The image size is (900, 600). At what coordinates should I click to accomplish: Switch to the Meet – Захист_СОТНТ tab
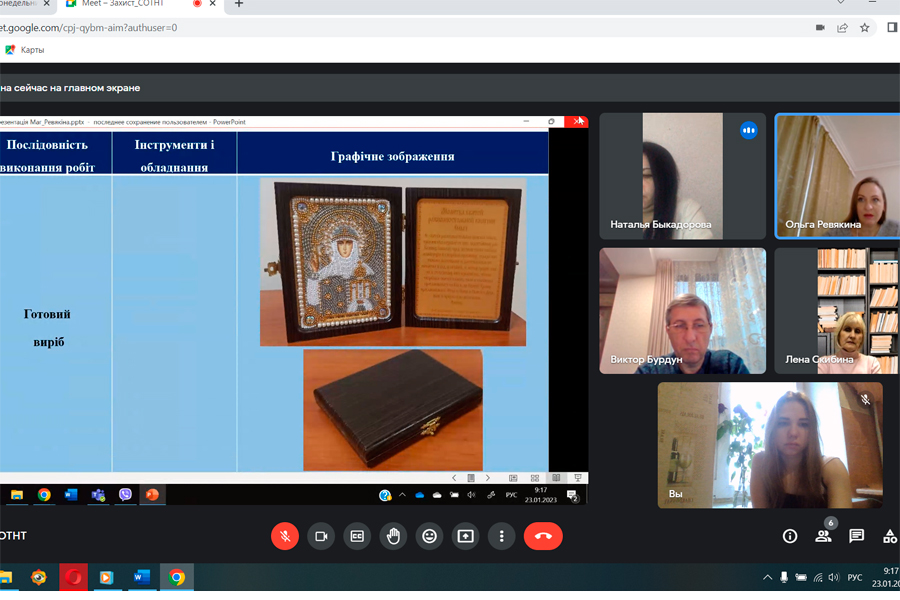point(131,3)
